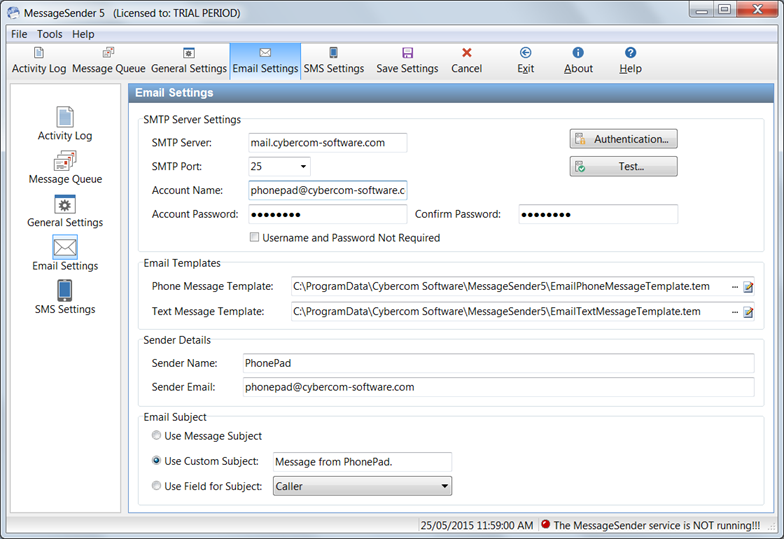
Task: Open SMS Settings from the toolbar
Action: click(334, 61)
